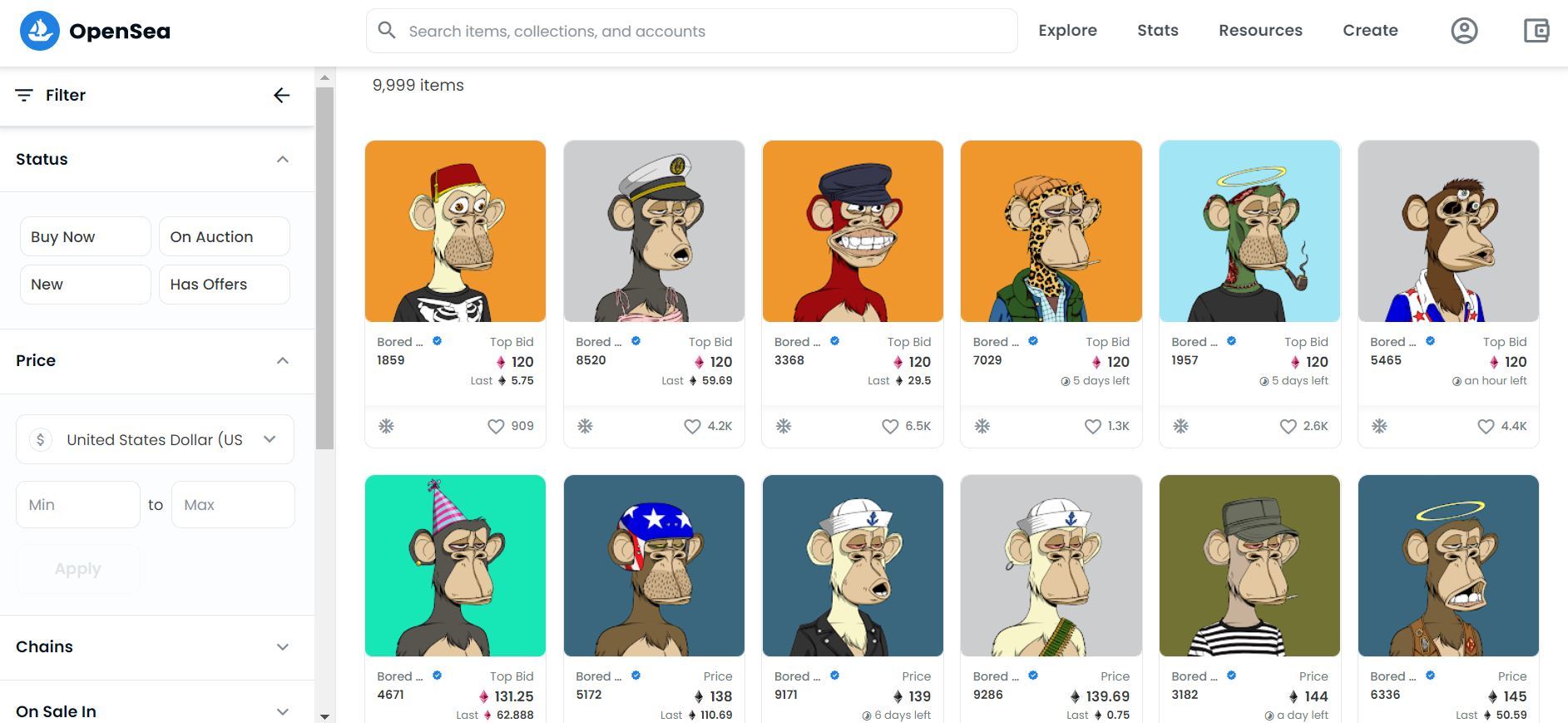Click the Min price input field
The height and width of the screenshot is (723, 1568).
coord(78,505)
